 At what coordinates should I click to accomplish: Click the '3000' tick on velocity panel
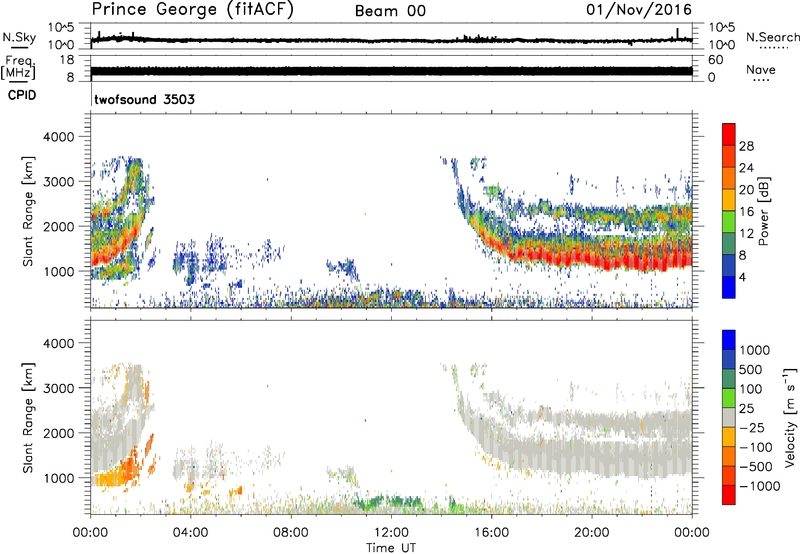(58, 388)
